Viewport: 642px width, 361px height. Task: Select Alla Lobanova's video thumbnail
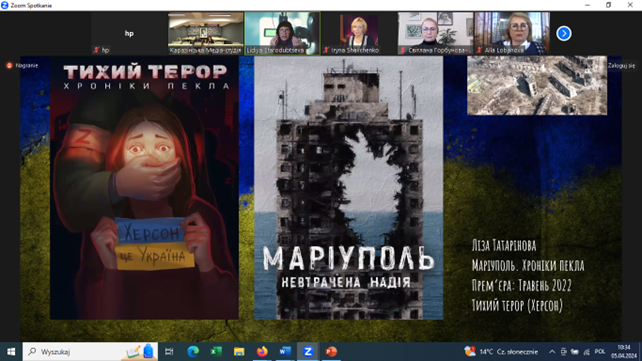click(512, 33)
